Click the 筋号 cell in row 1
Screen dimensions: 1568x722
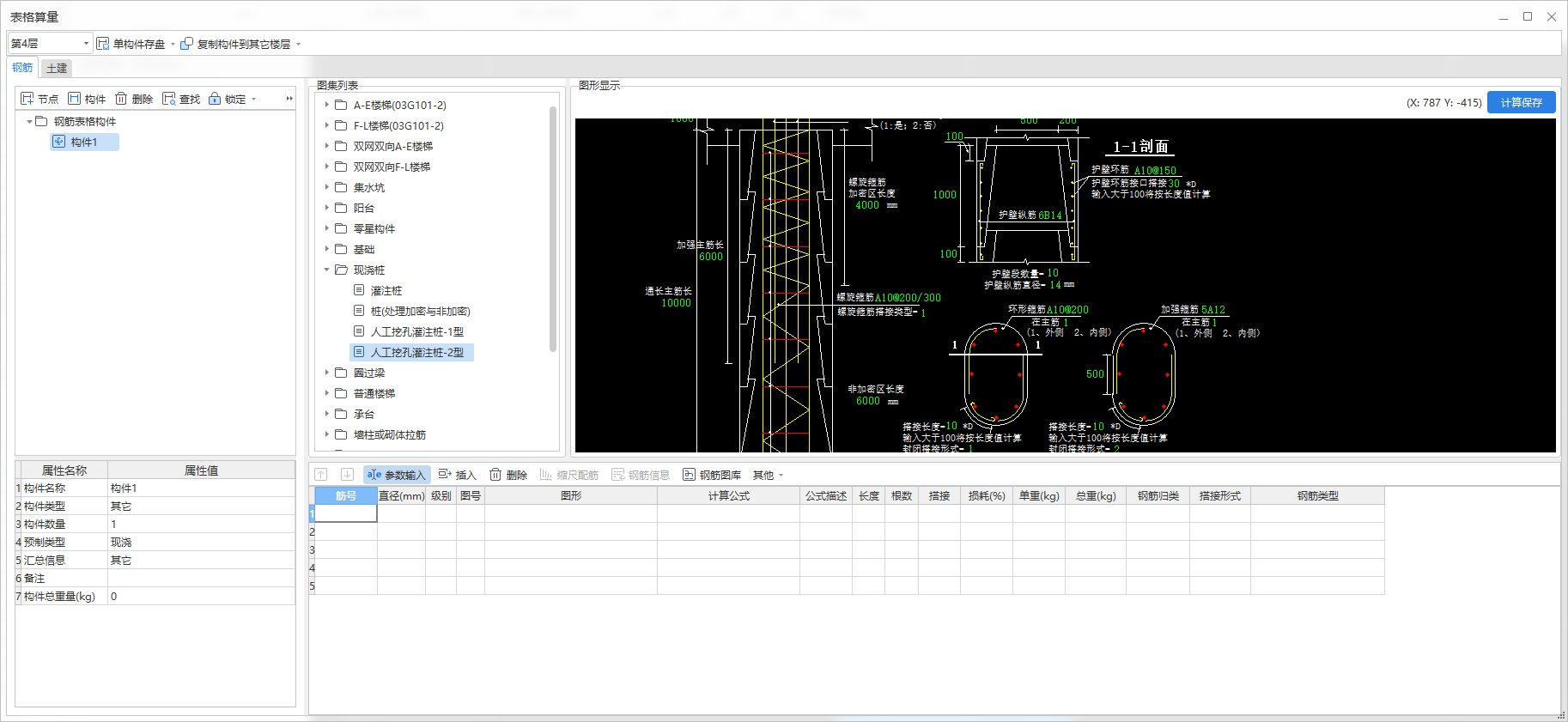(346, 513)
